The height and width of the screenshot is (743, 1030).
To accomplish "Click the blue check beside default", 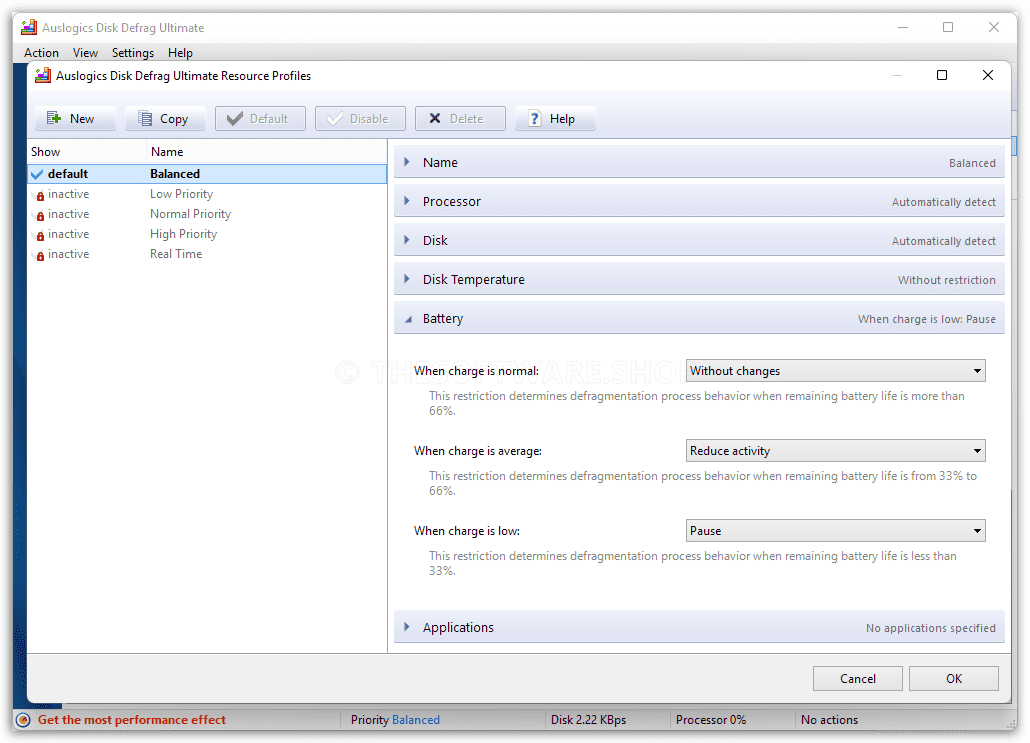I will tap(37, 174).
